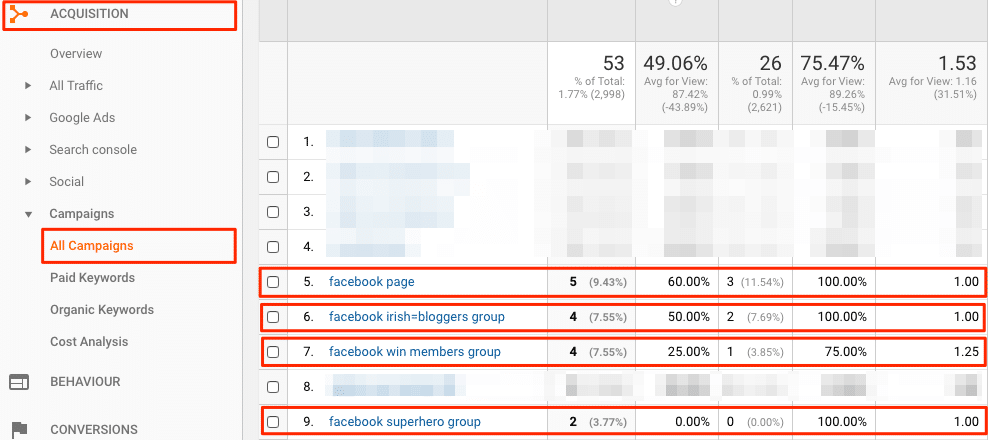Tick checkbox for facebook page row
The height and width of the screenshot is (440, 988).
pyautogui.click(x=273, y=283)
